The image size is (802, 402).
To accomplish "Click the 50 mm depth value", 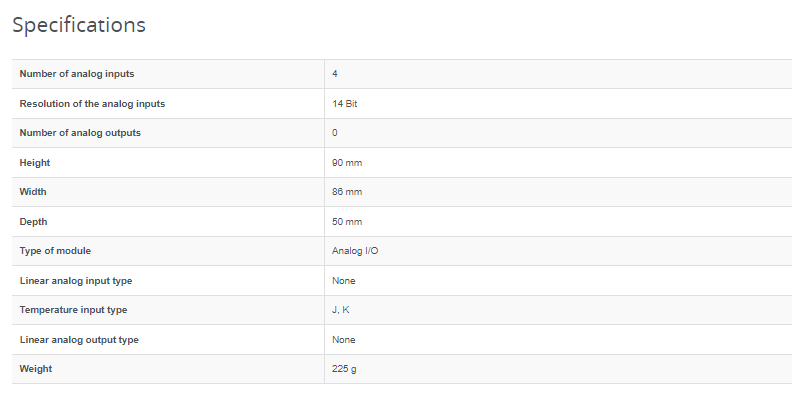I will (347, 221).
